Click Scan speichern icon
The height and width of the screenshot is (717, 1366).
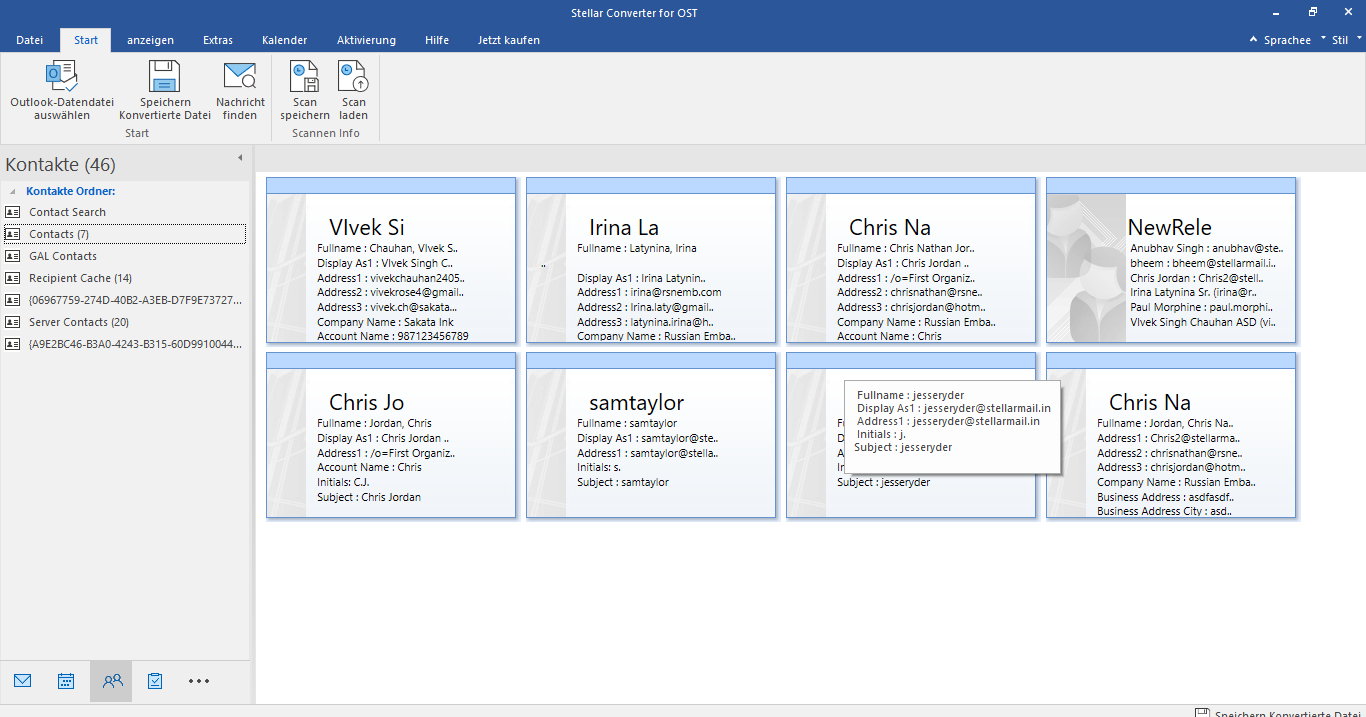(304, 77)
